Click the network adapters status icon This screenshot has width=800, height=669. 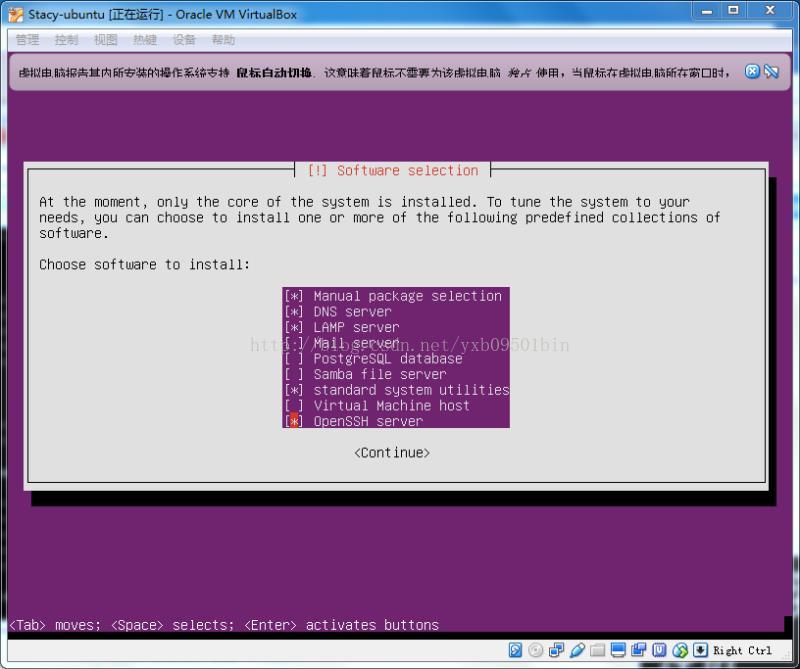[556, 650]
